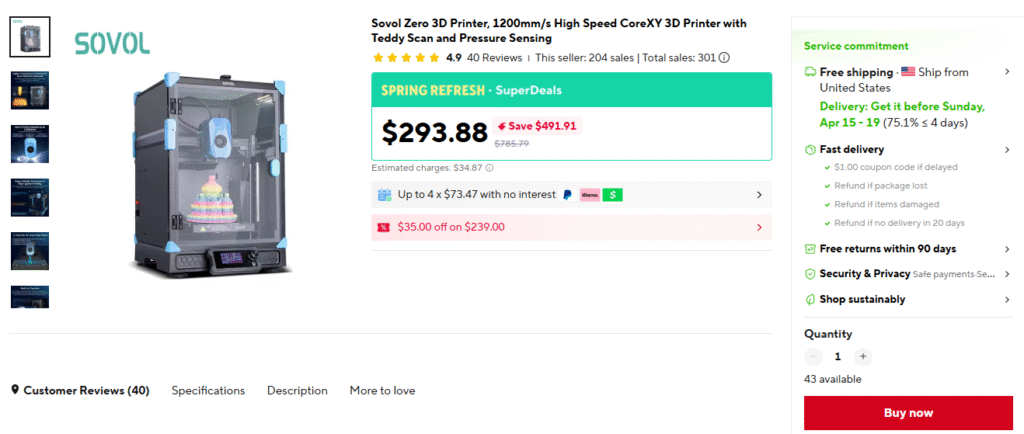This screenshot has height=434, width=1024.
Task: Decrease quantity with the minus button
Action: point(813,356)
